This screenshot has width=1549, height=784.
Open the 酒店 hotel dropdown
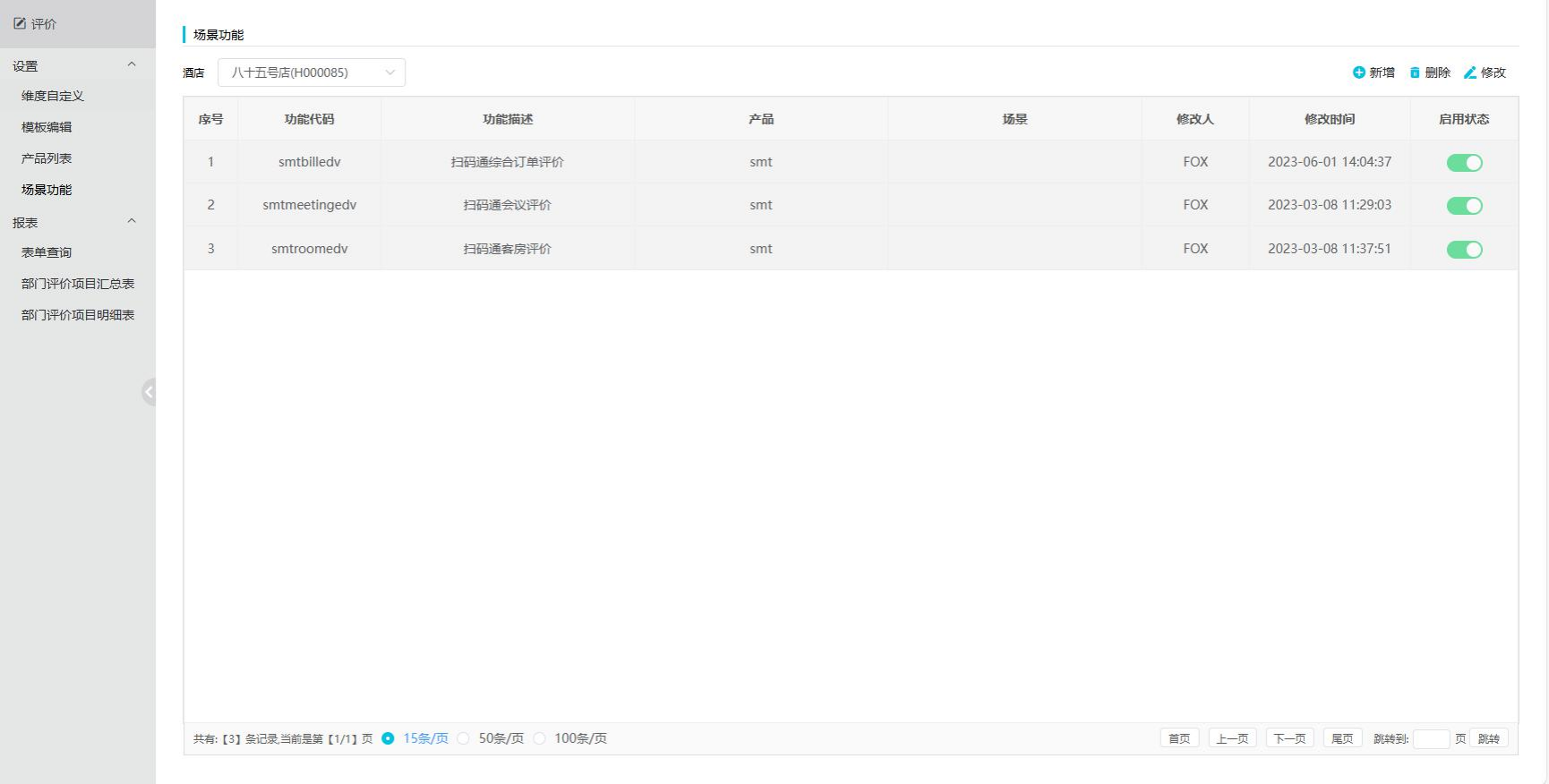pyautogui.click(x=311, y=72)
